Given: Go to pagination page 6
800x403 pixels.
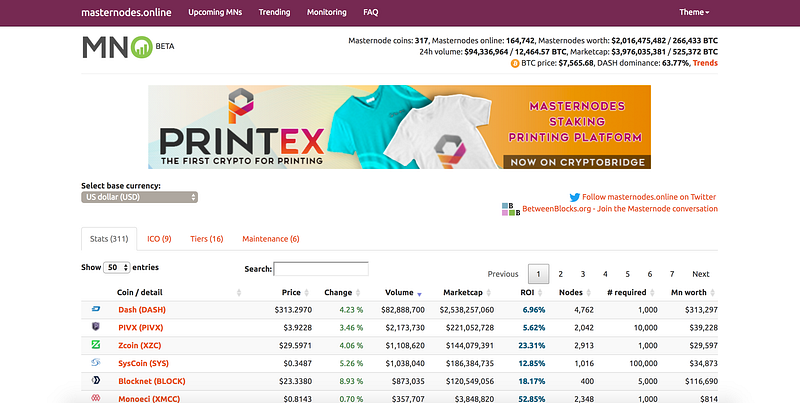Looking at the screenshot, I should (x=649, y=274).
